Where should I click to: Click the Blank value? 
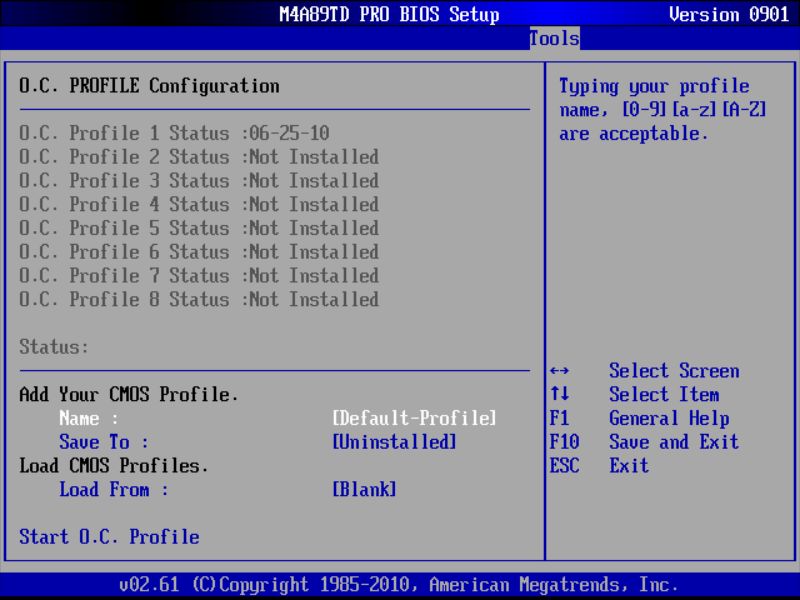coord(366,489)
